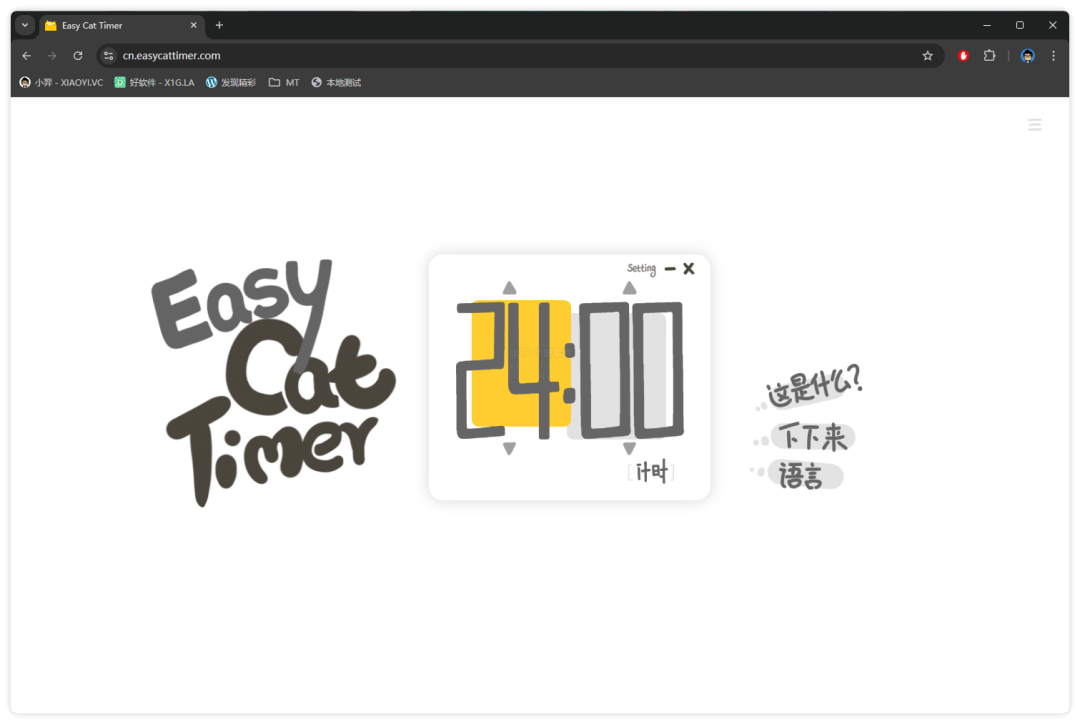Select the yellow 24 minutes digits
This screenshot has width=1080, height=724.
[514, 370]
